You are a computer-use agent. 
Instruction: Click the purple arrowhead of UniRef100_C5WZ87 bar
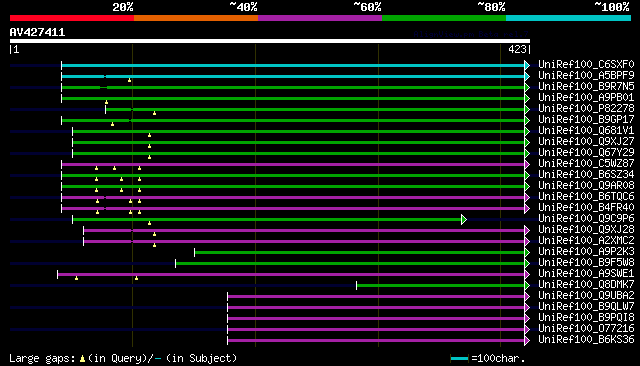pyautogui.click(x=527, y=164)
